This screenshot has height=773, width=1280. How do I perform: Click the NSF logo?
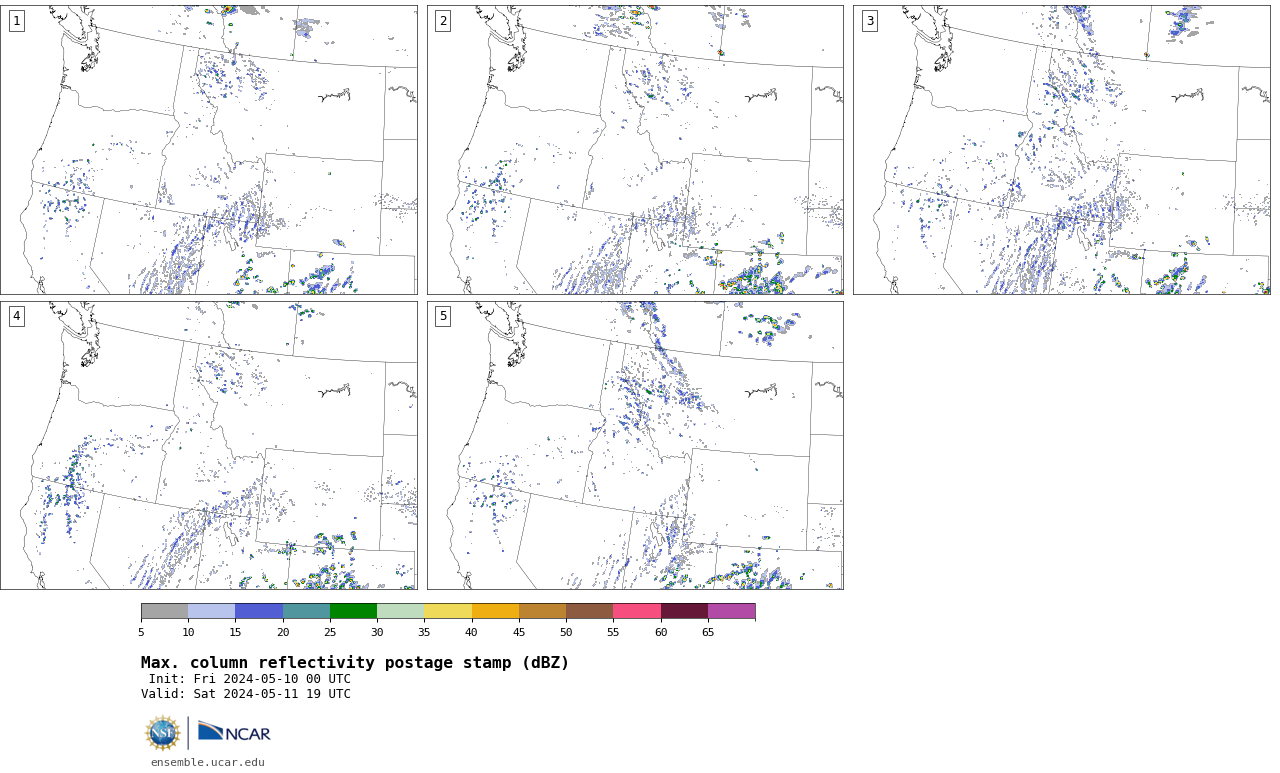coord(163,733)
